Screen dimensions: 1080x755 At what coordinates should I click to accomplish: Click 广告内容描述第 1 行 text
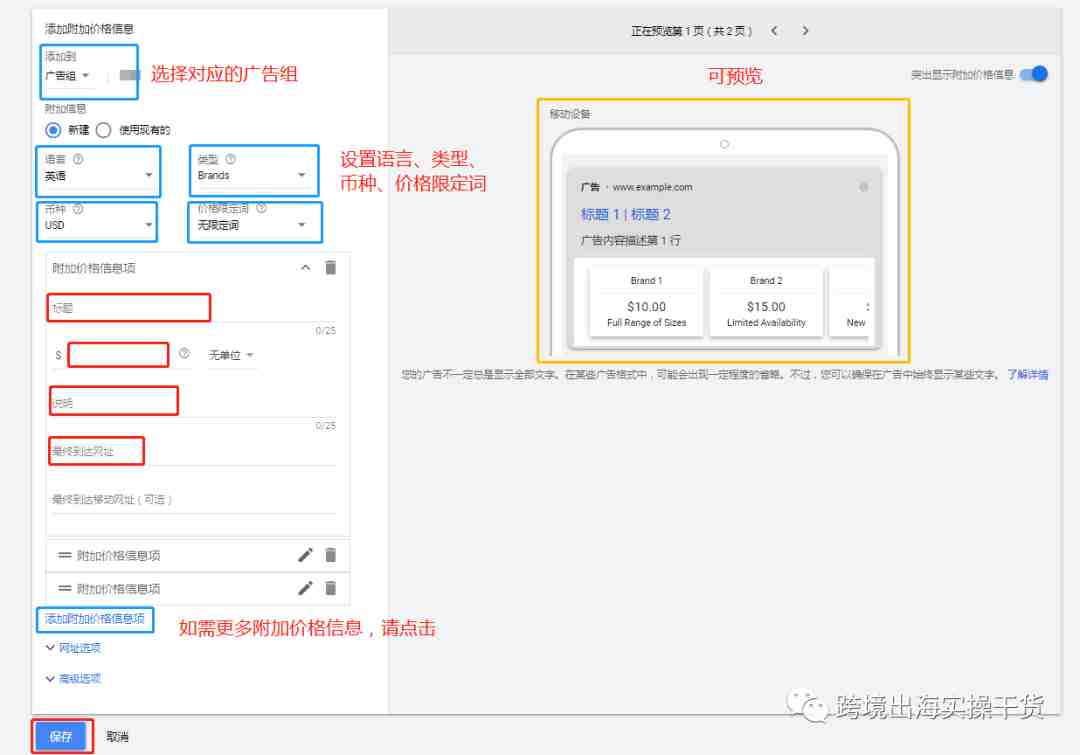630,240
